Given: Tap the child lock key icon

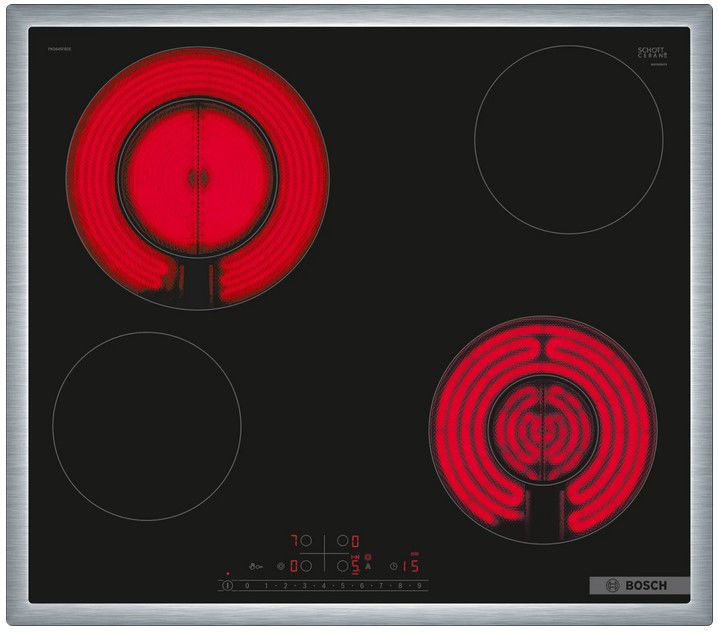Looking at the screenshot, I should (255, 566).
